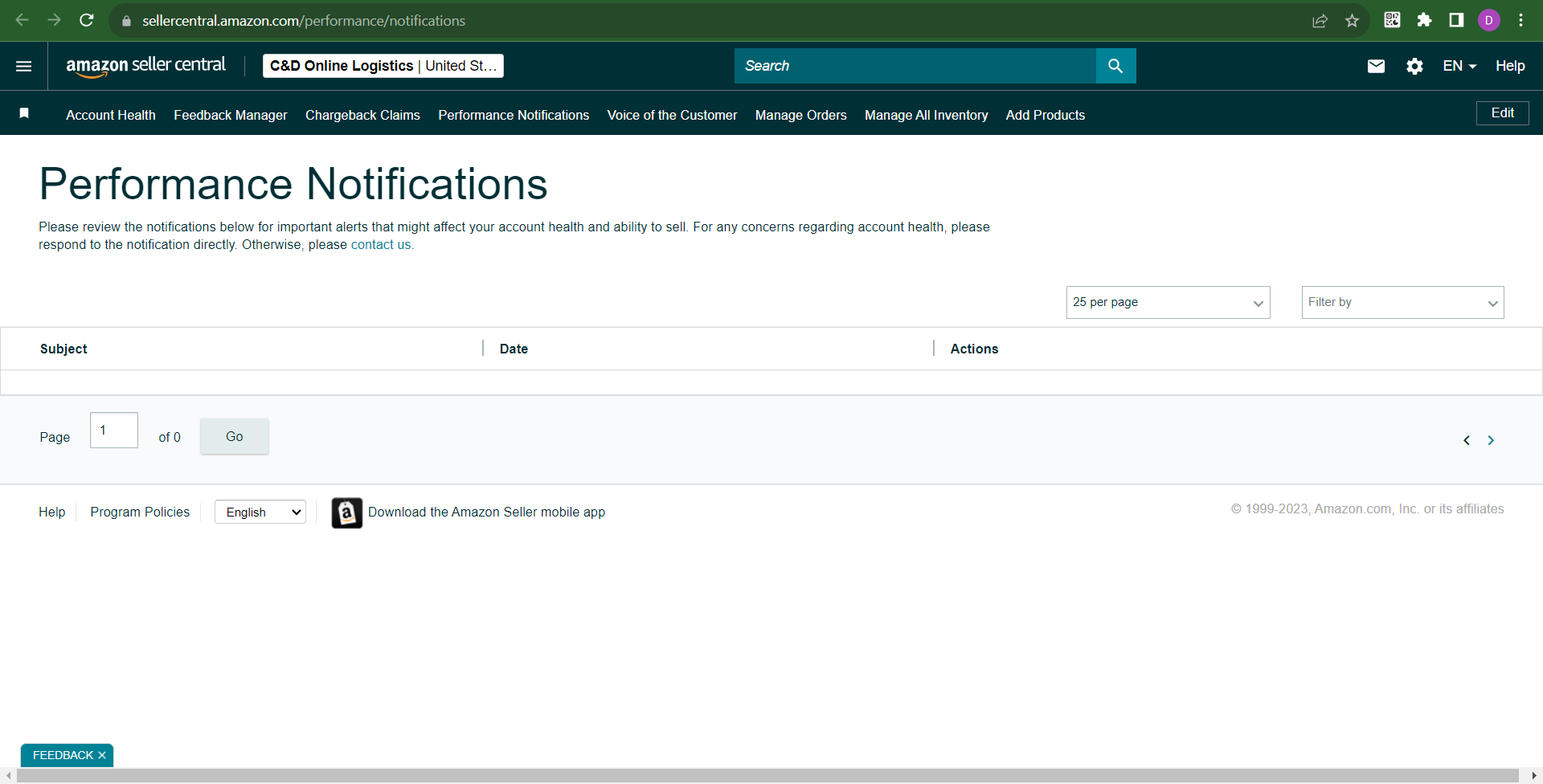
Task: Click the page number input box
Action: pyautogui.click(x=114, y=431)
